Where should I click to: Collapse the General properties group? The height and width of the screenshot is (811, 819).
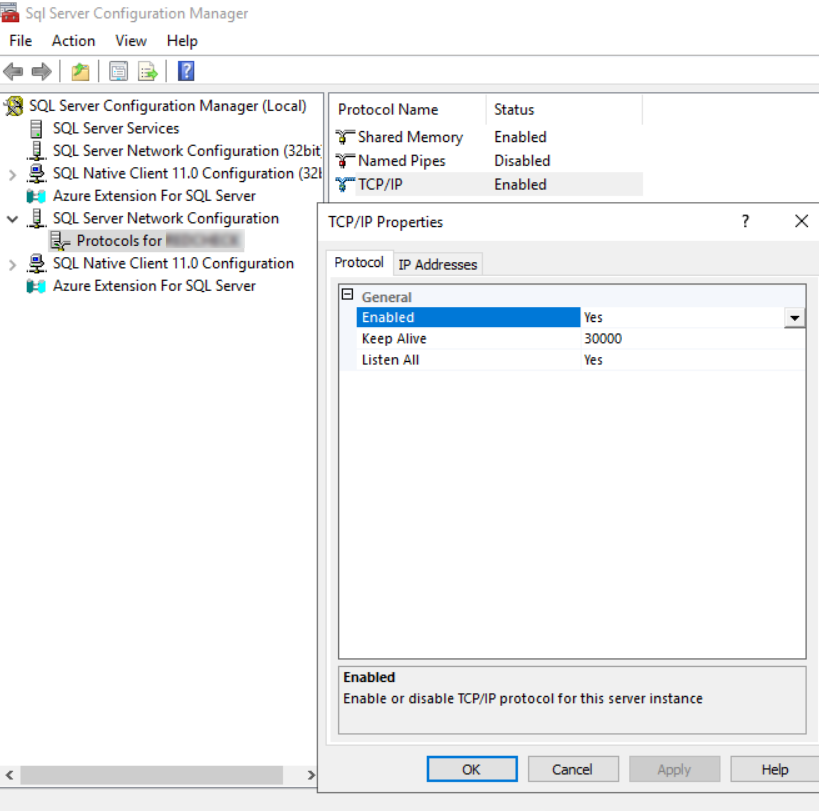[346, 296]
